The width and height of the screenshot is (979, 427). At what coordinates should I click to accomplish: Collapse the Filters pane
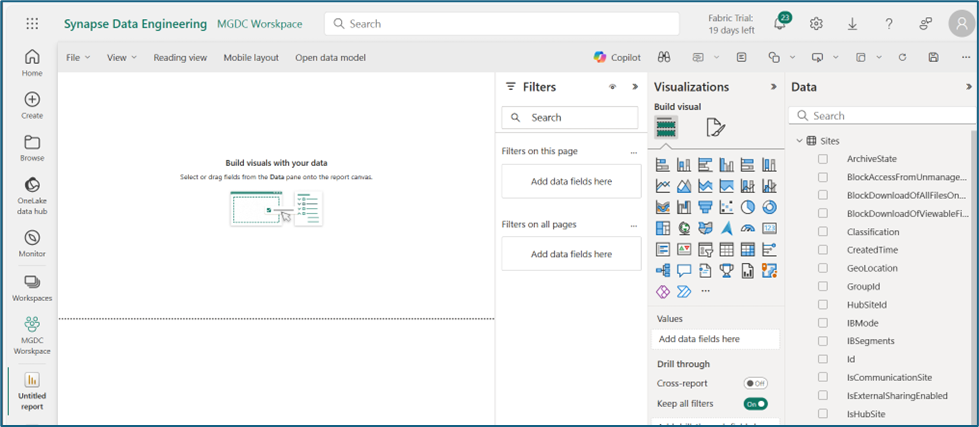pyautogui.click(x=635, y=87)
